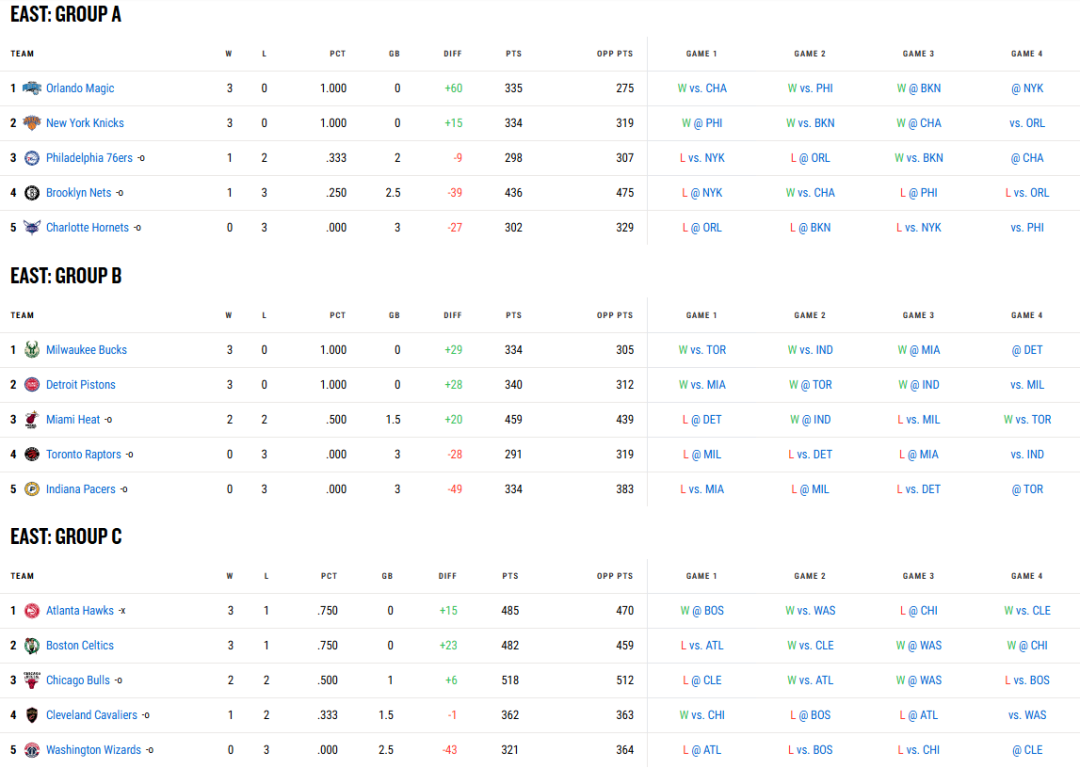The image size is (1080, 768).
Task: Click the Brooklyn Nets logo
Action: click(x=32, y=193)
